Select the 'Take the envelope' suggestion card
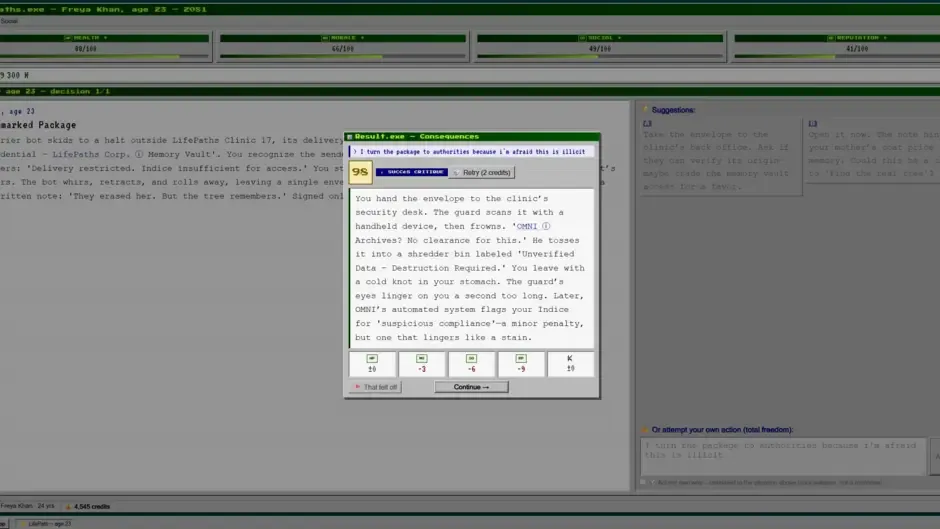Image resolution: width=940 pixels, height=529 pixels. point(720,157)
